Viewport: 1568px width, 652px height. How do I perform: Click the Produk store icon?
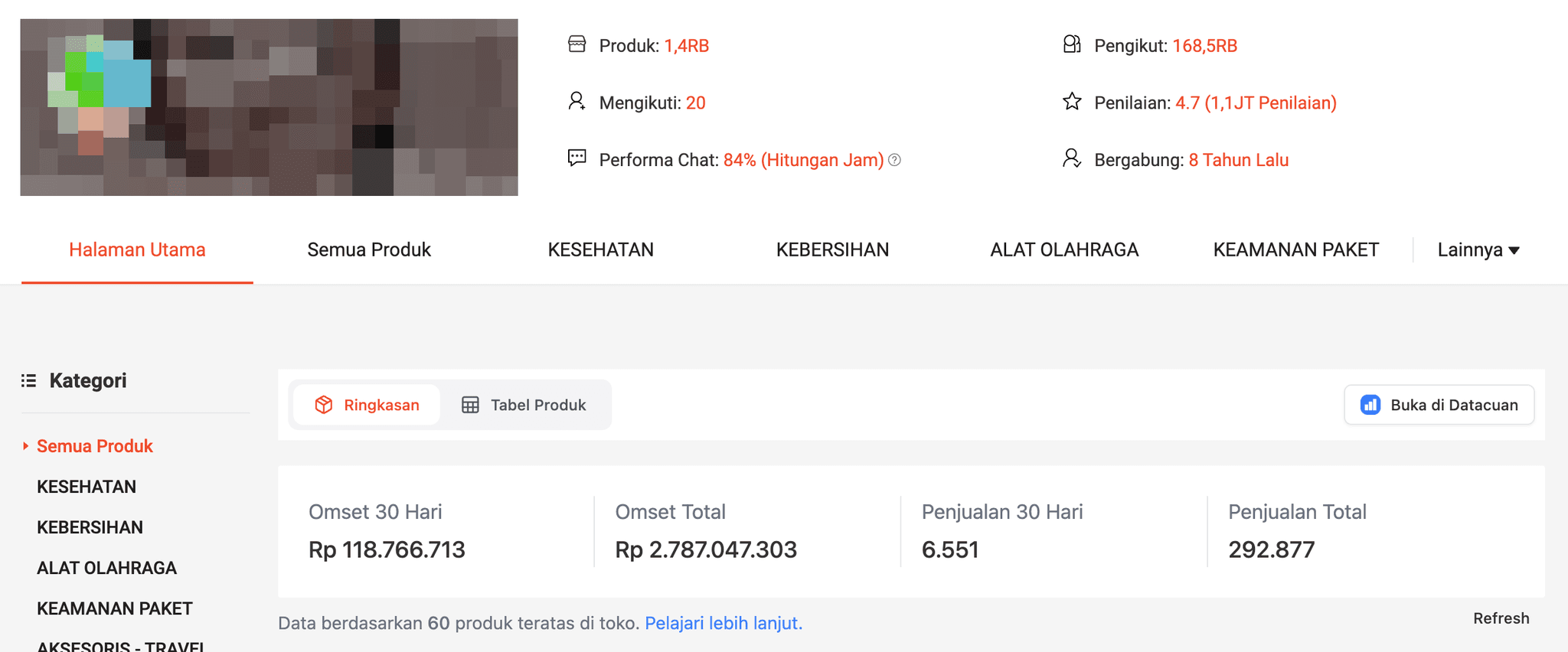coord(577,44)
